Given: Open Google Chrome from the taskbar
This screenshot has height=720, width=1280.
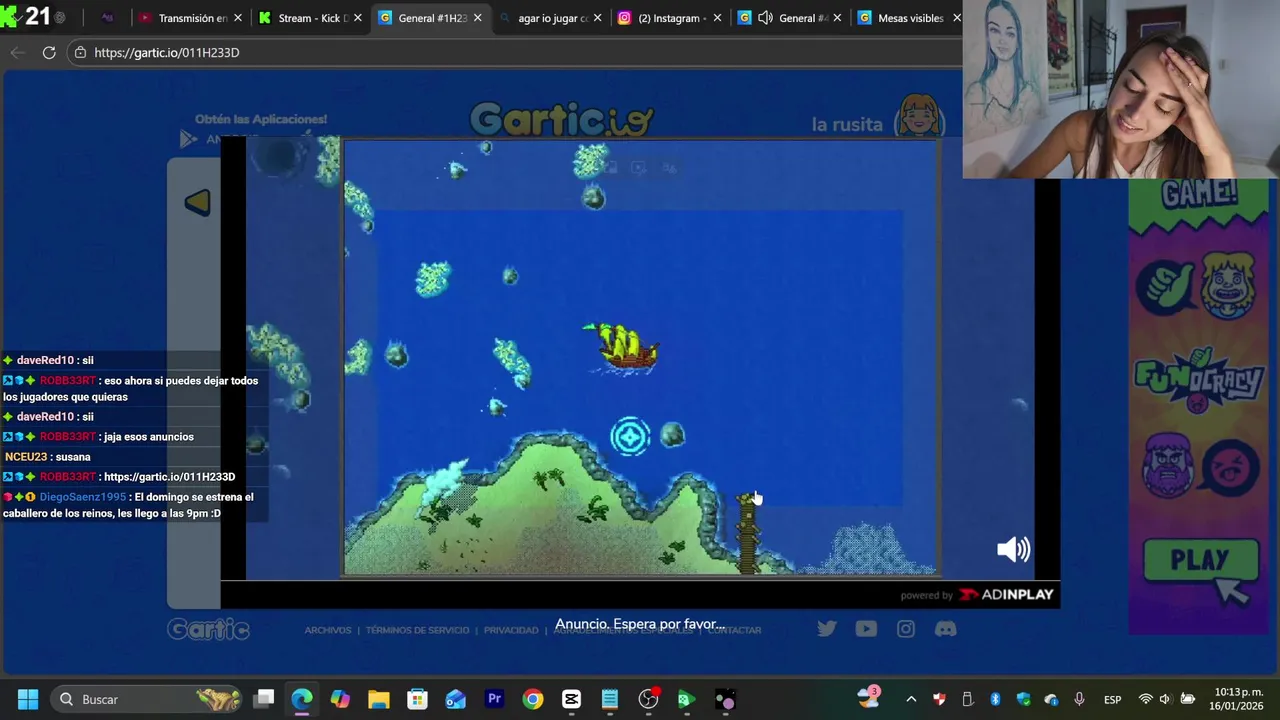Looking at the screenshot, I should click(x=533, y=699).
